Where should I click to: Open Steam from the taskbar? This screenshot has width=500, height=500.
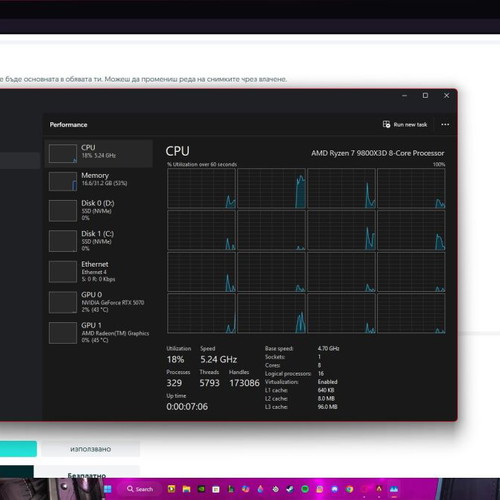point(290,489)
